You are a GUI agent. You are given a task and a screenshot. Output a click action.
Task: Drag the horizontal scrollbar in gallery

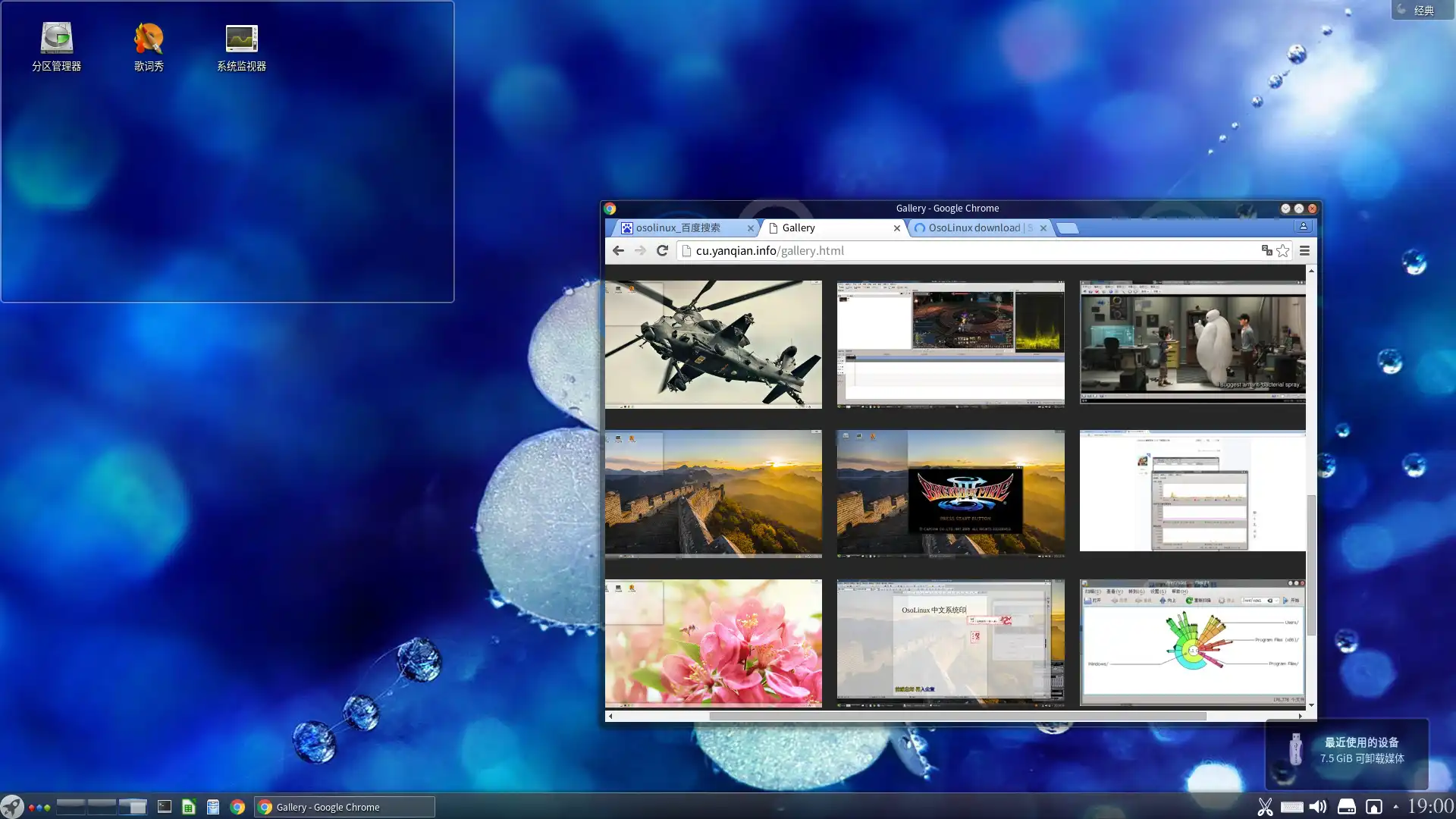(x=956, y=716)
